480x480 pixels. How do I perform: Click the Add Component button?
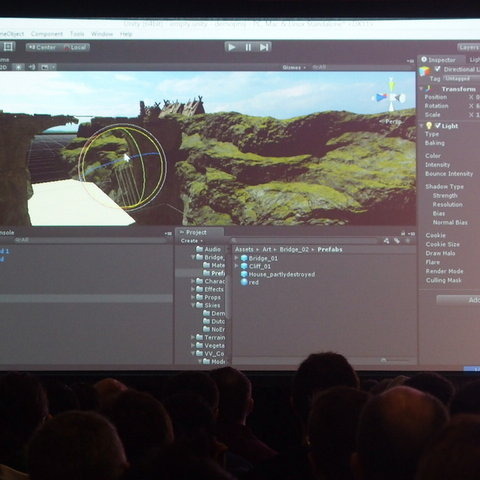[x=459, y=300]
